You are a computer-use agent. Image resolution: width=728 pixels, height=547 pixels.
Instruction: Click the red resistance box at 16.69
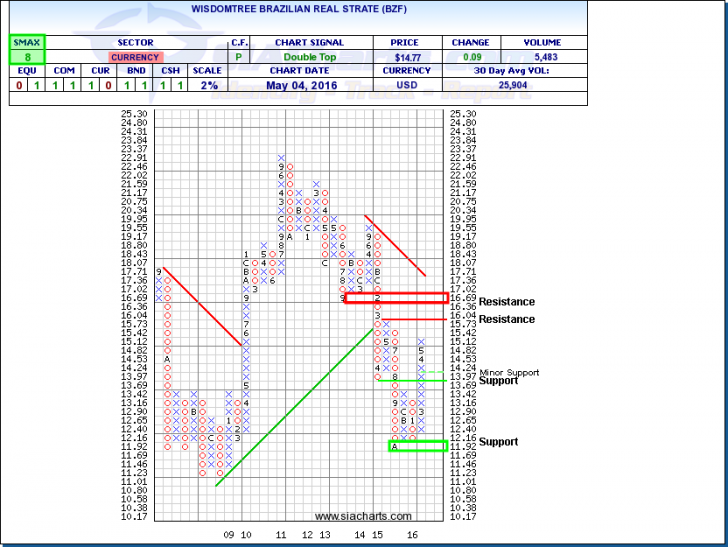[x=396, y=298]
